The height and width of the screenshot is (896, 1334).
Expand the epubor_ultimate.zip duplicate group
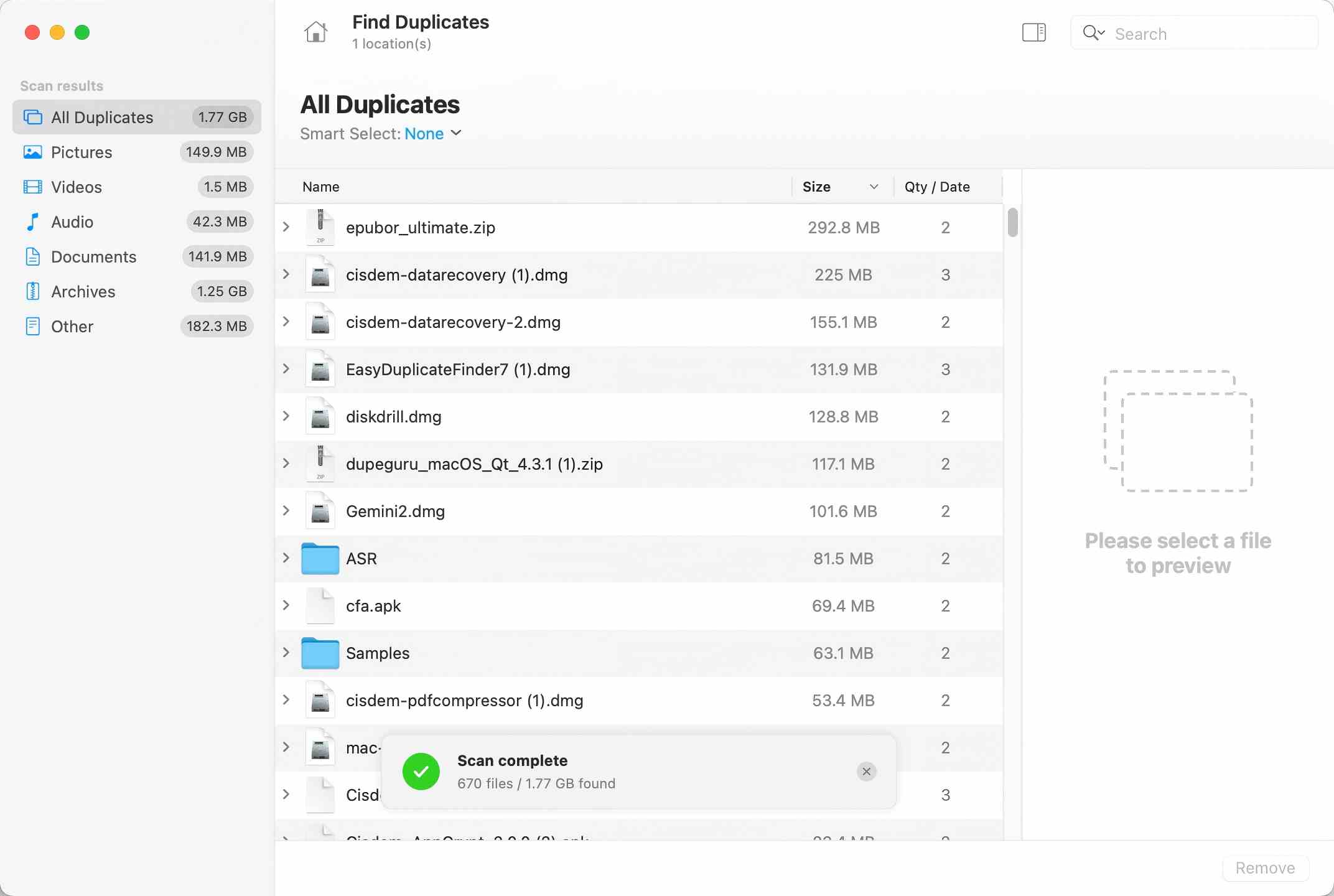tap(286, 227)
